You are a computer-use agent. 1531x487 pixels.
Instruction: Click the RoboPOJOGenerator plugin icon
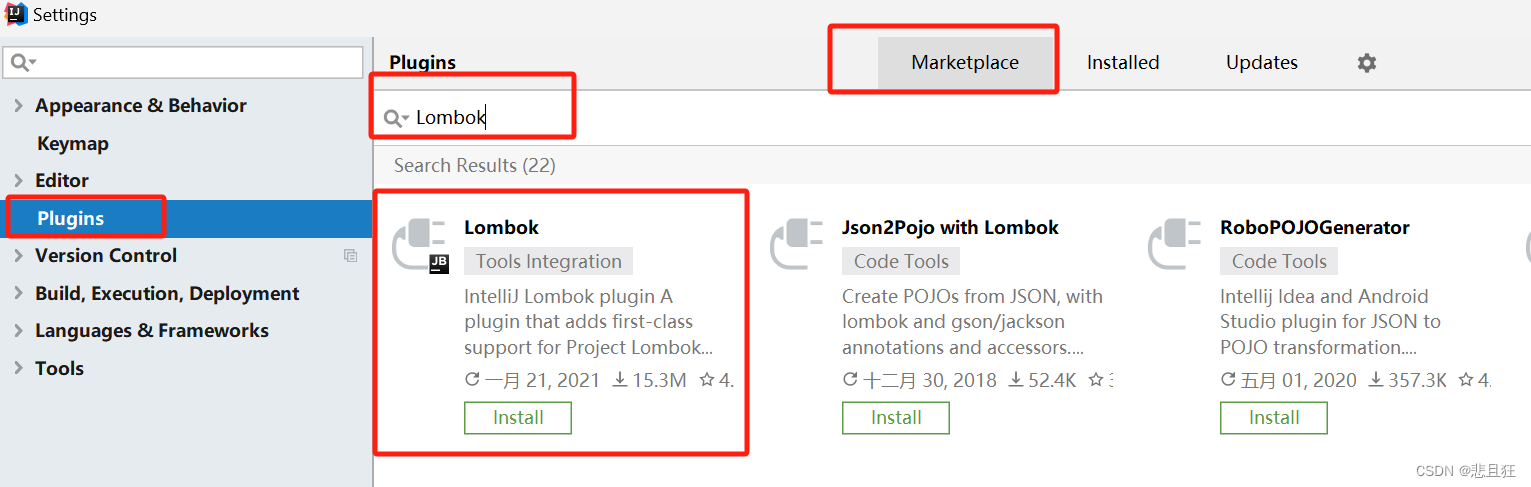coord(1176,245)
